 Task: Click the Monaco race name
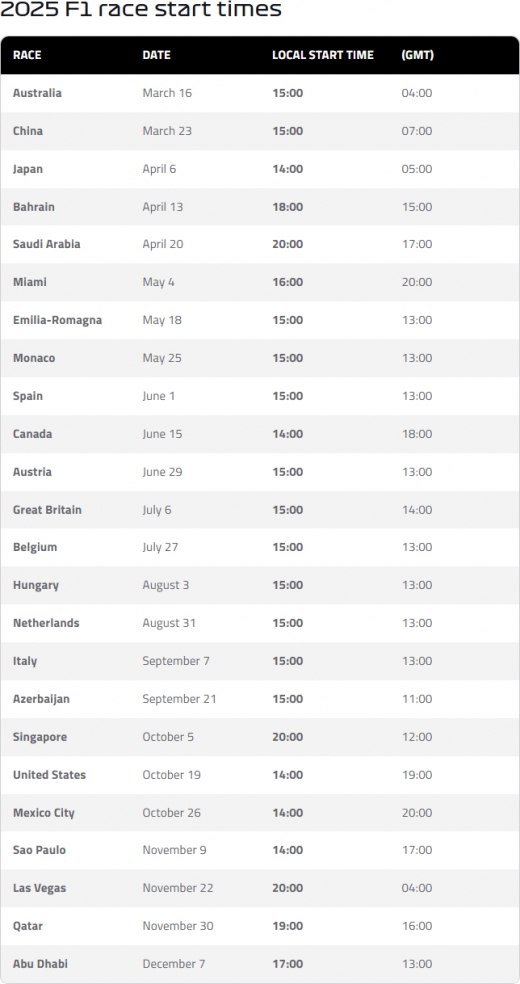(x=34, y=358)
